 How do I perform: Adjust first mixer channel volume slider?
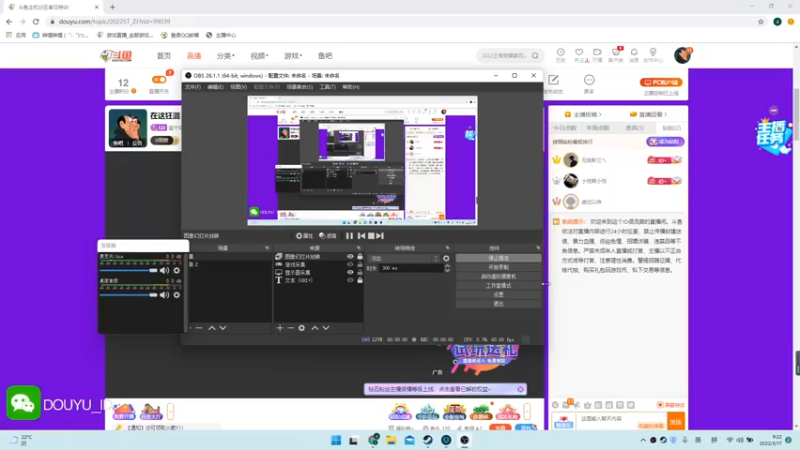129,270
